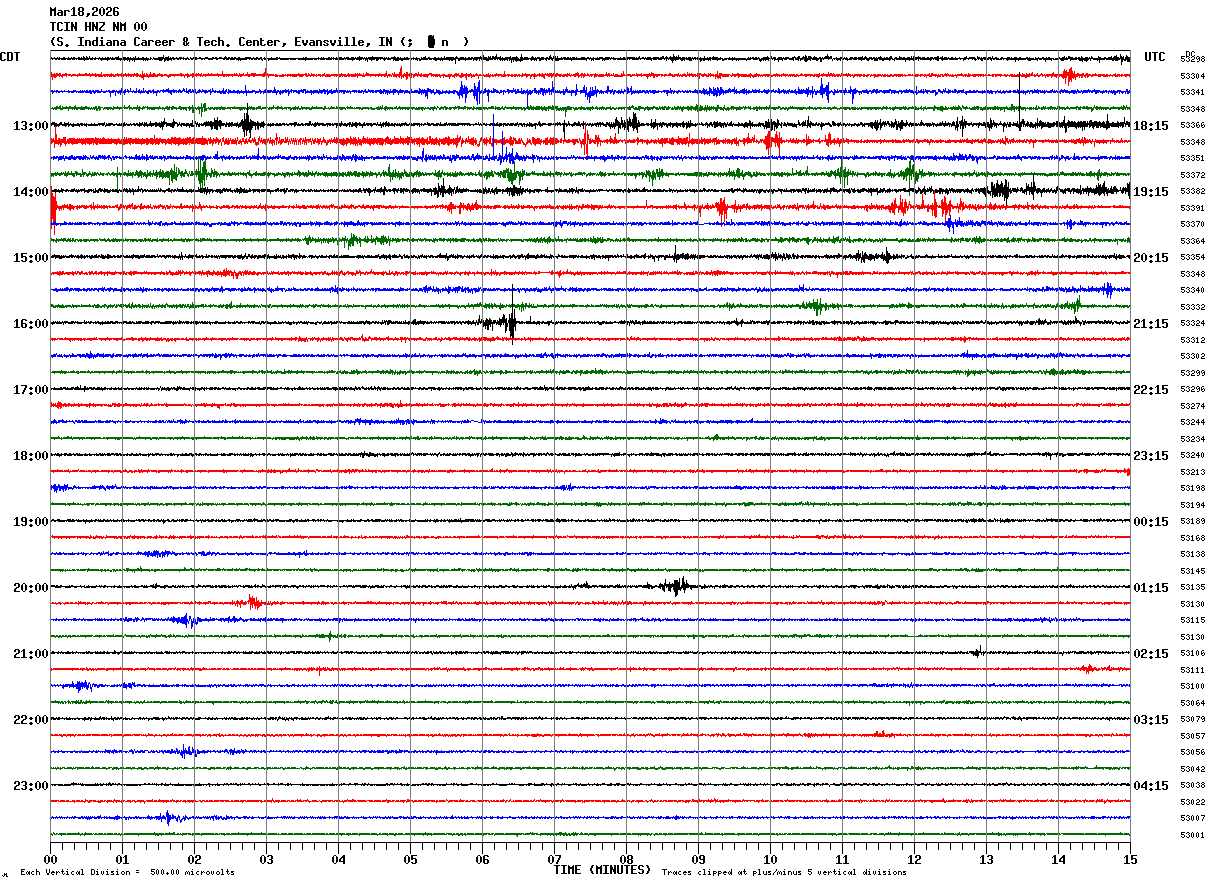Click the 22:15 UTC time label

click(1151, 390)
